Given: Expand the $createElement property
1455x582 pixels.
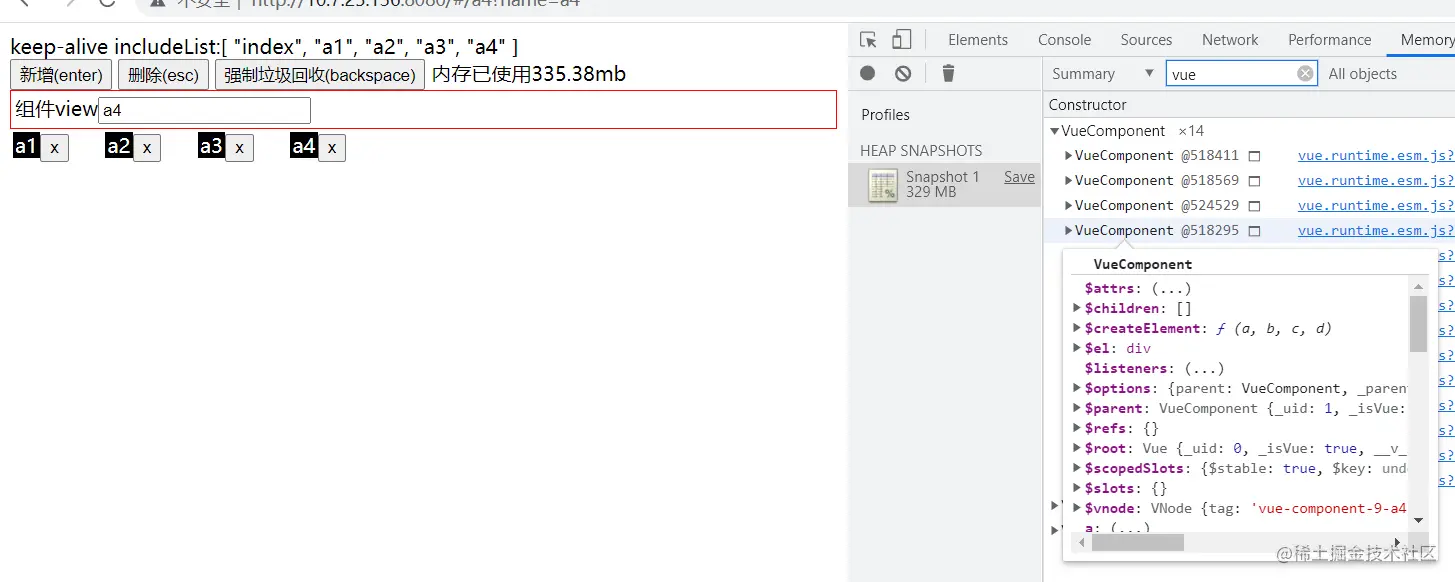Looking at the screenshot, I should (1077, 328).
